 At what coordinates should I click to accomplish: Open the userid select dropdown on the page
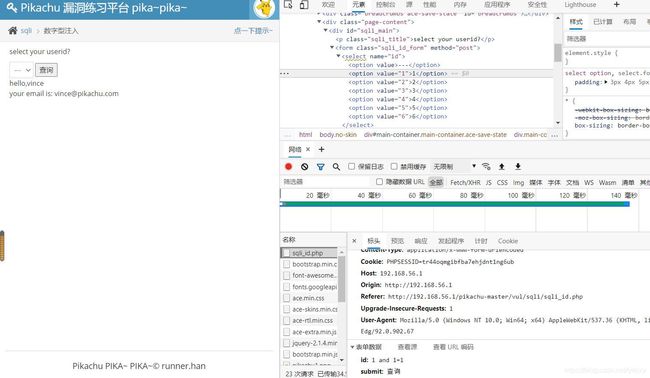21,70
